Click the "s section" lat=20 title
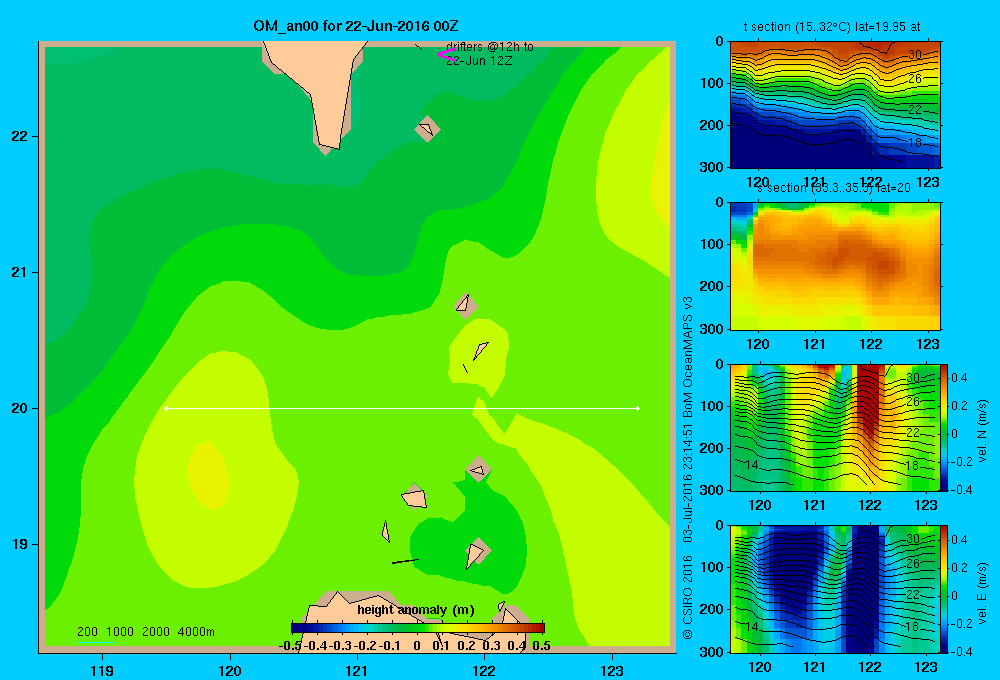 pyautogui.click(x=833, y=188)
